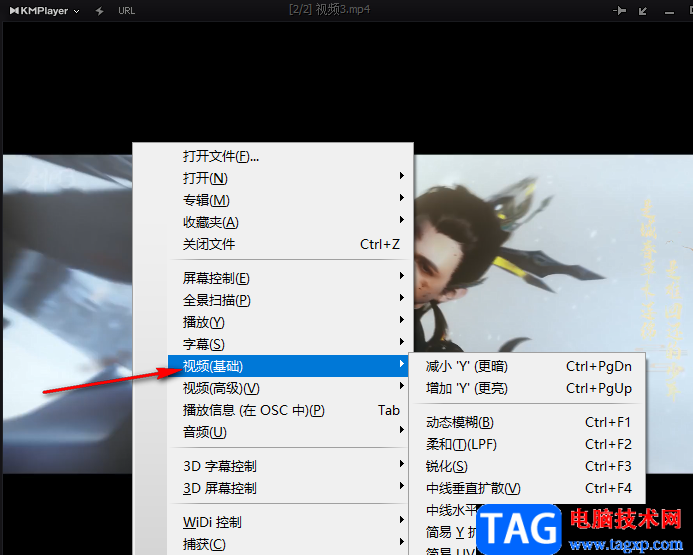Choose 减小 'Y' (更暗) option
Image resolution: width=693 pixels, height=555 pixels.
[528, 367]
